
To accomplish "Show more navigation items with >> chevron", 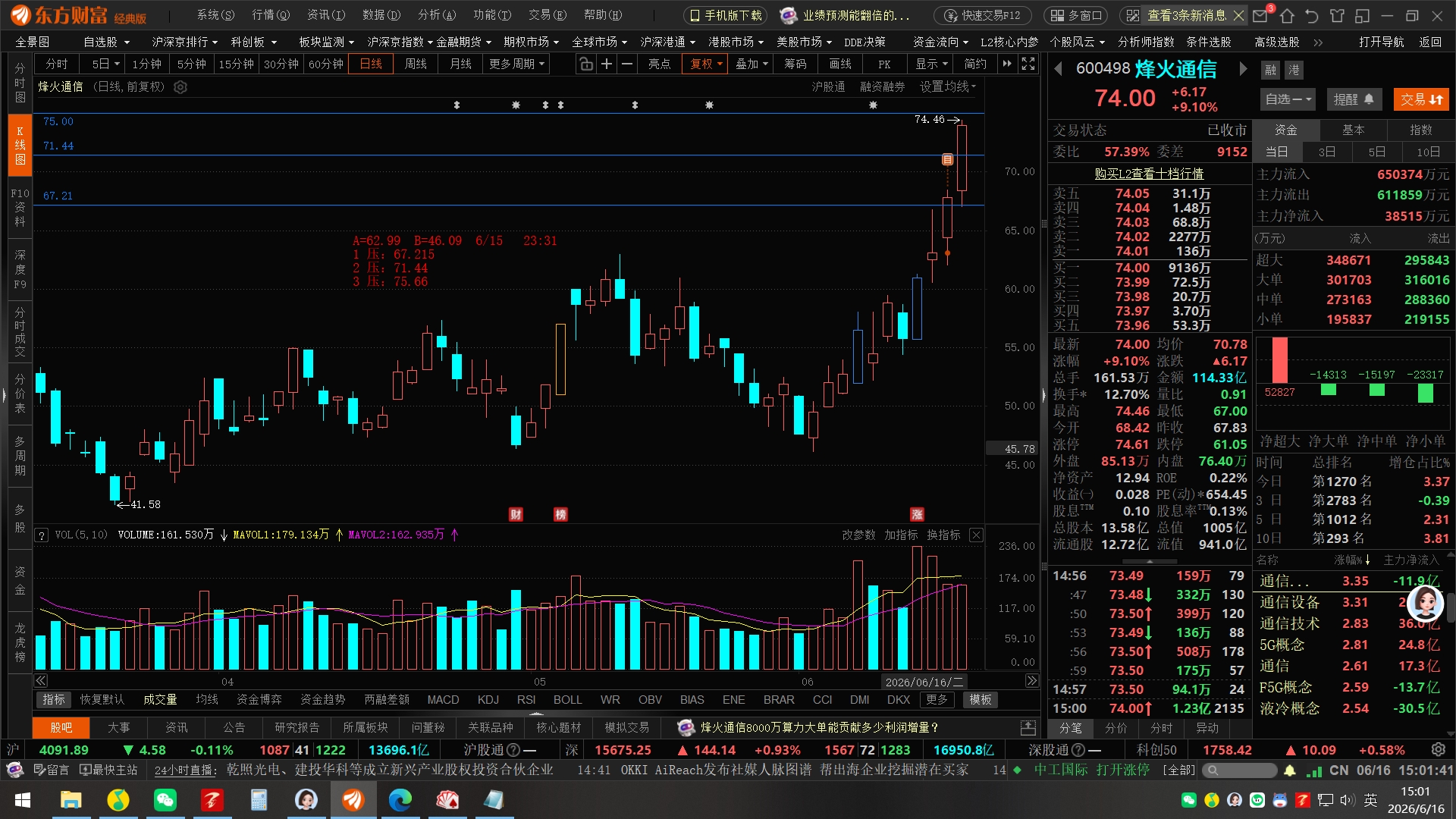I will [x=1318, y=42].
